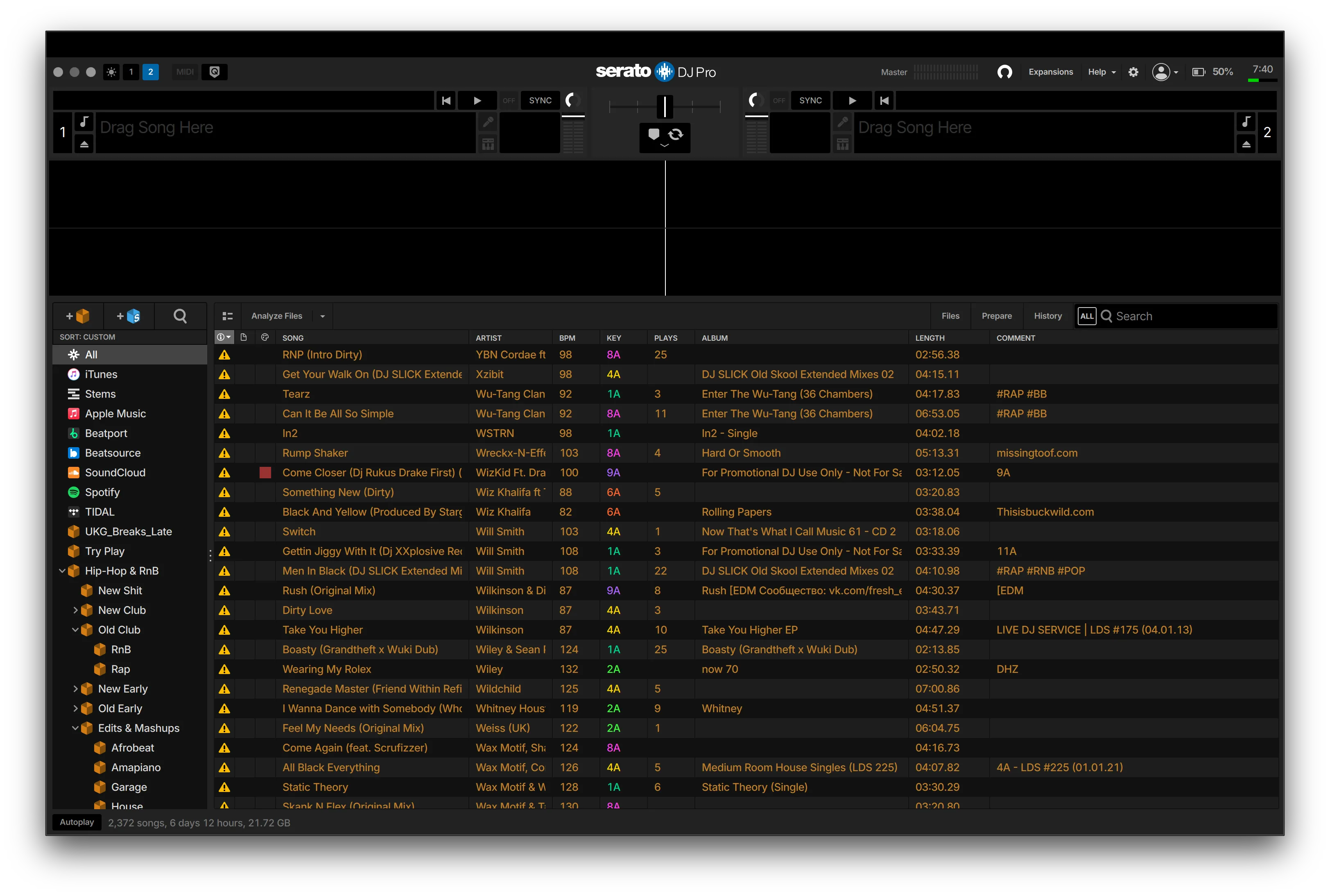Toggle SYNC on deck 1
Image resolution: width=1330 pixels, height=896 pixels.
(540, 101)
